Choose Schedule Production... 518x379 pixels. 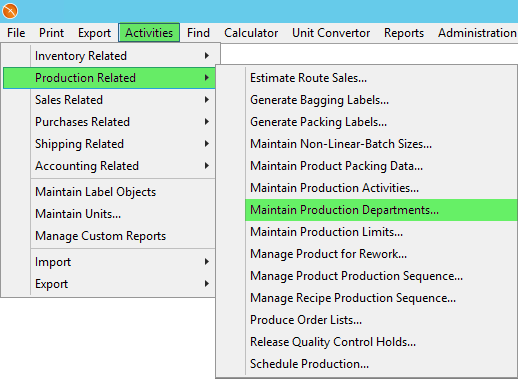367,364
